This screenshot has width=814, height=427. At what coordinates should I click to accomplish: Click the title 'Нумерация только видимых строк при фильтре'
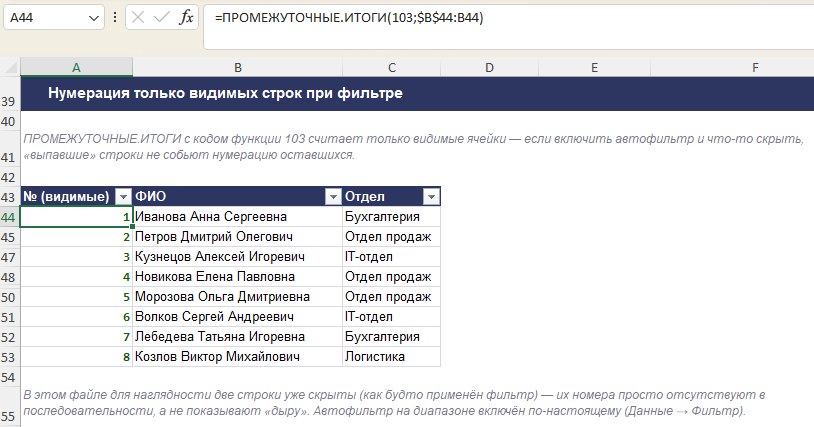225,93
